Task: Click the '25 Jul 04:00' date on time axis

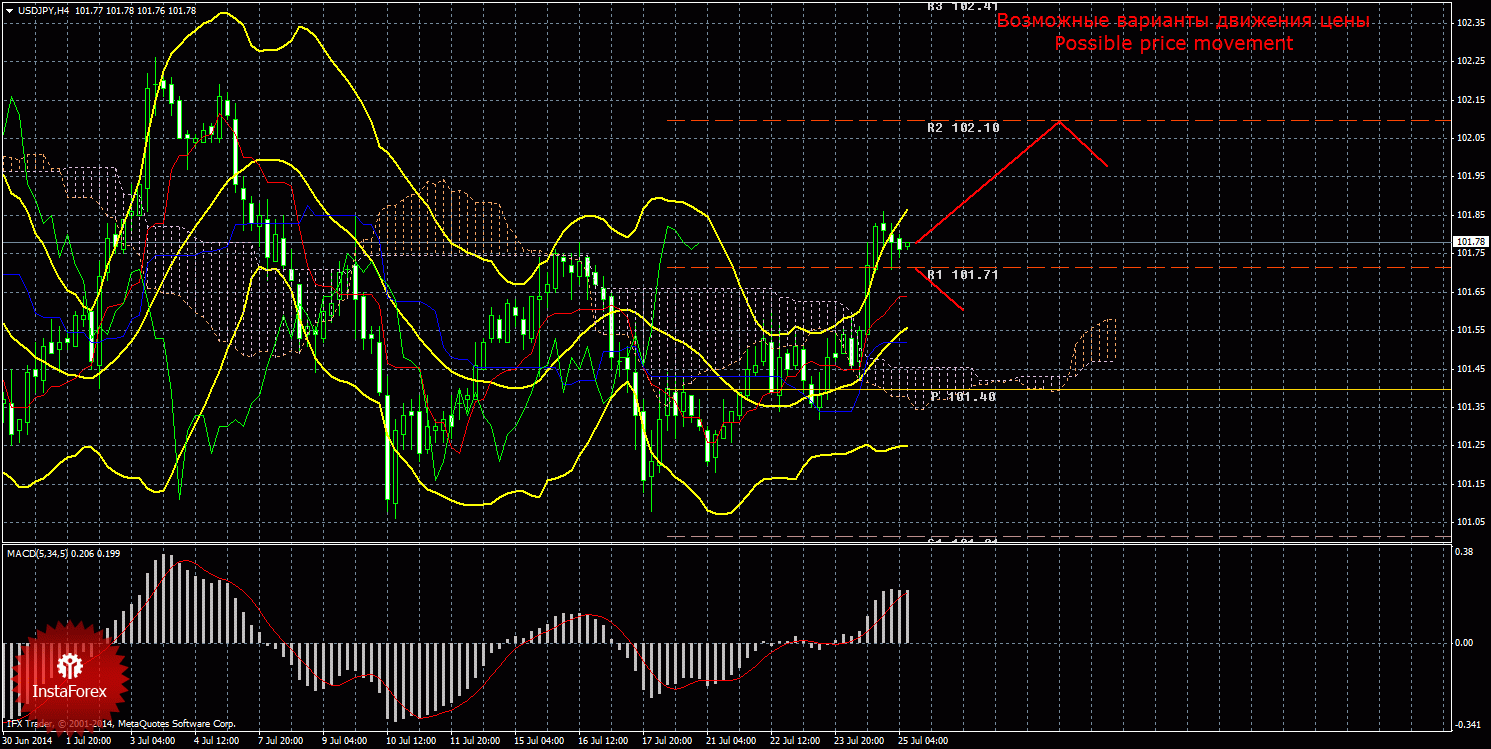Action: coord(922,742)
